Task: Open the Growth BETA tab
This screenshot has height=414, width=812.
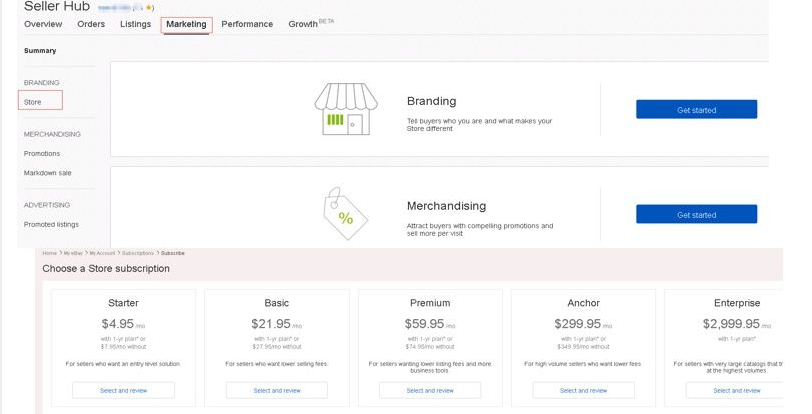Action: (311, 24)
